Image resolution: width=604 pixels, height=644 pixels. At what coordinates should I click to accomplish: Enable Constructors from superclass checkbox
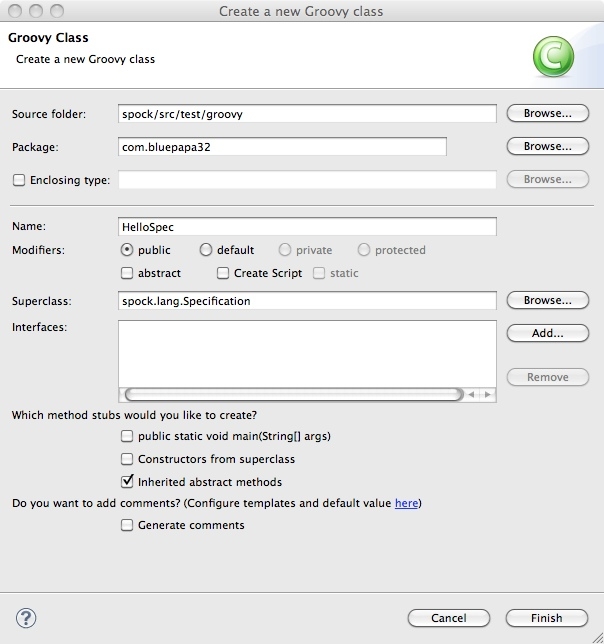pyautogui.click(x=127, y=459)
